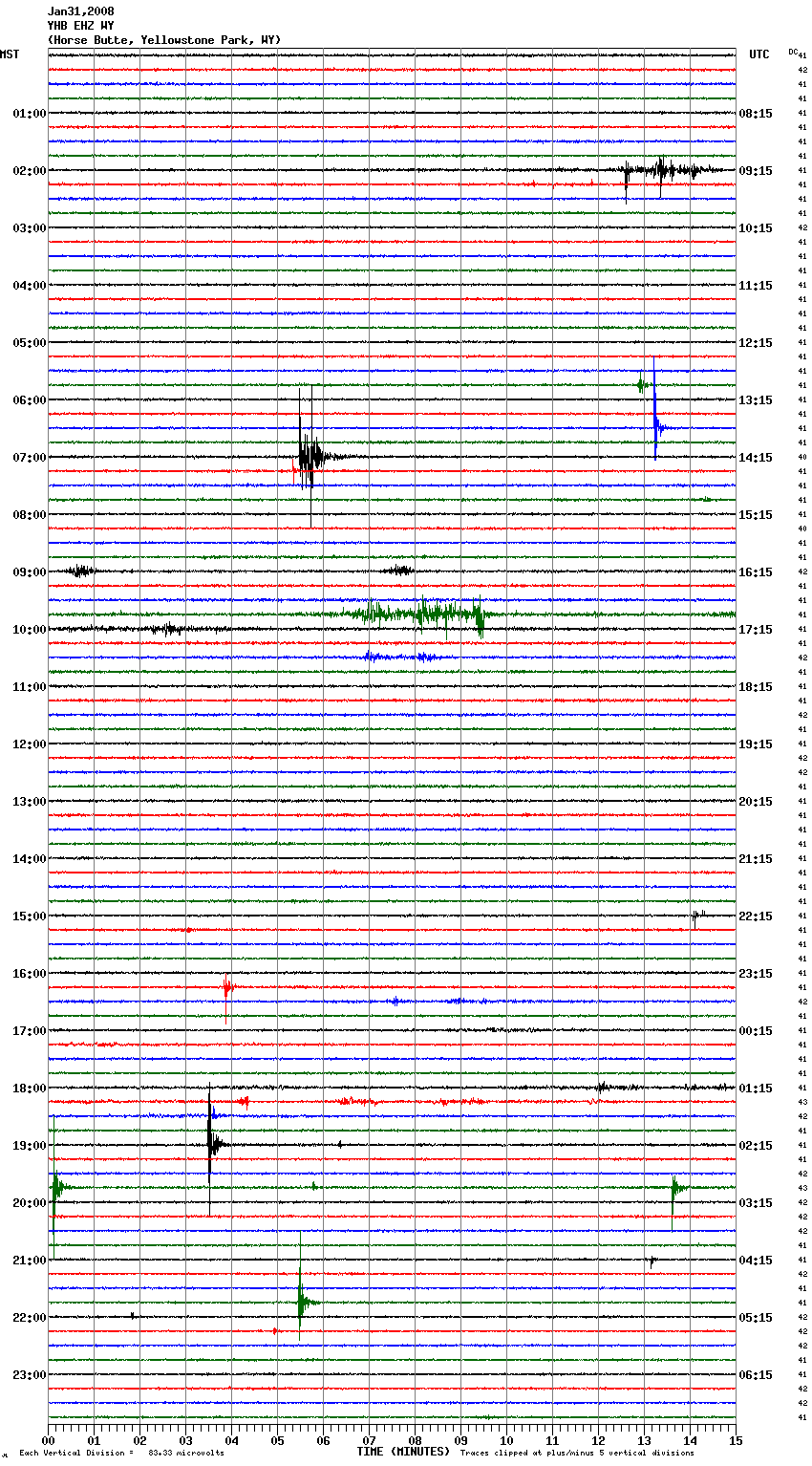The width and height of the screenshot is (812, 1466).
Task: Click minute tick label "12" on bottom axis
Action: coord(598,1440)
